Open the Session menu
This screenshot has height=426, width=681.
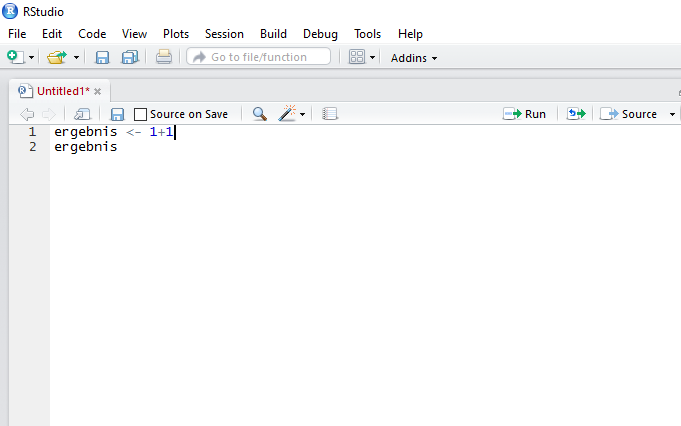click(x=224, y=34)
